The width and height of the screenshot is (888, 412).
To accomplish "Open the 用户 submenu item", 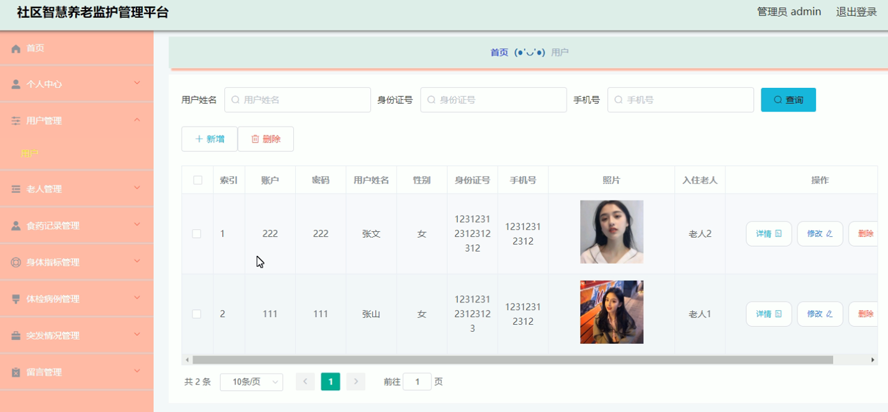I will pos(29,154).
